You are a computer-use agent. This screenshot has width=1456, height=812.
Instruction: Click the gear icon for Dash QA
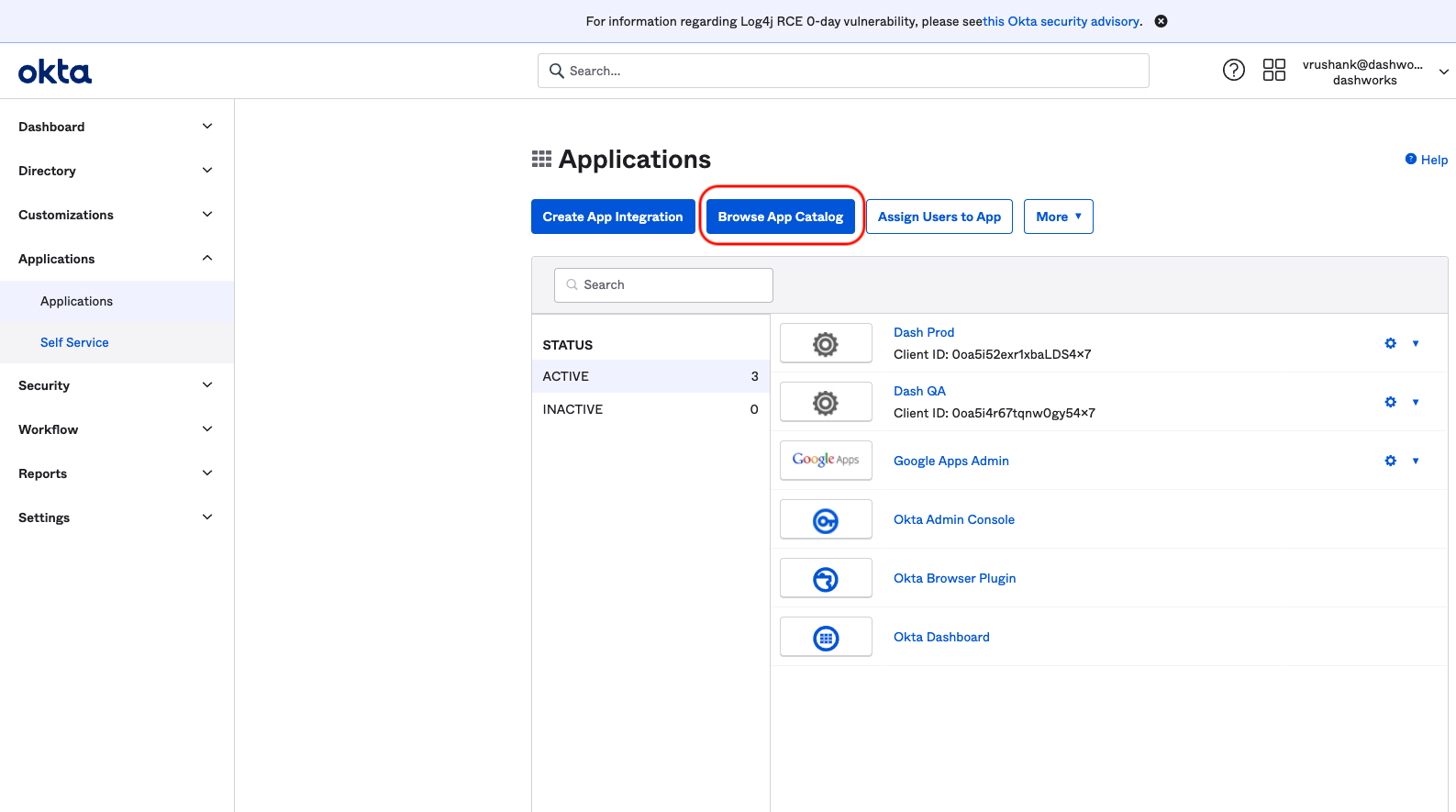[x=1390, y=402]
